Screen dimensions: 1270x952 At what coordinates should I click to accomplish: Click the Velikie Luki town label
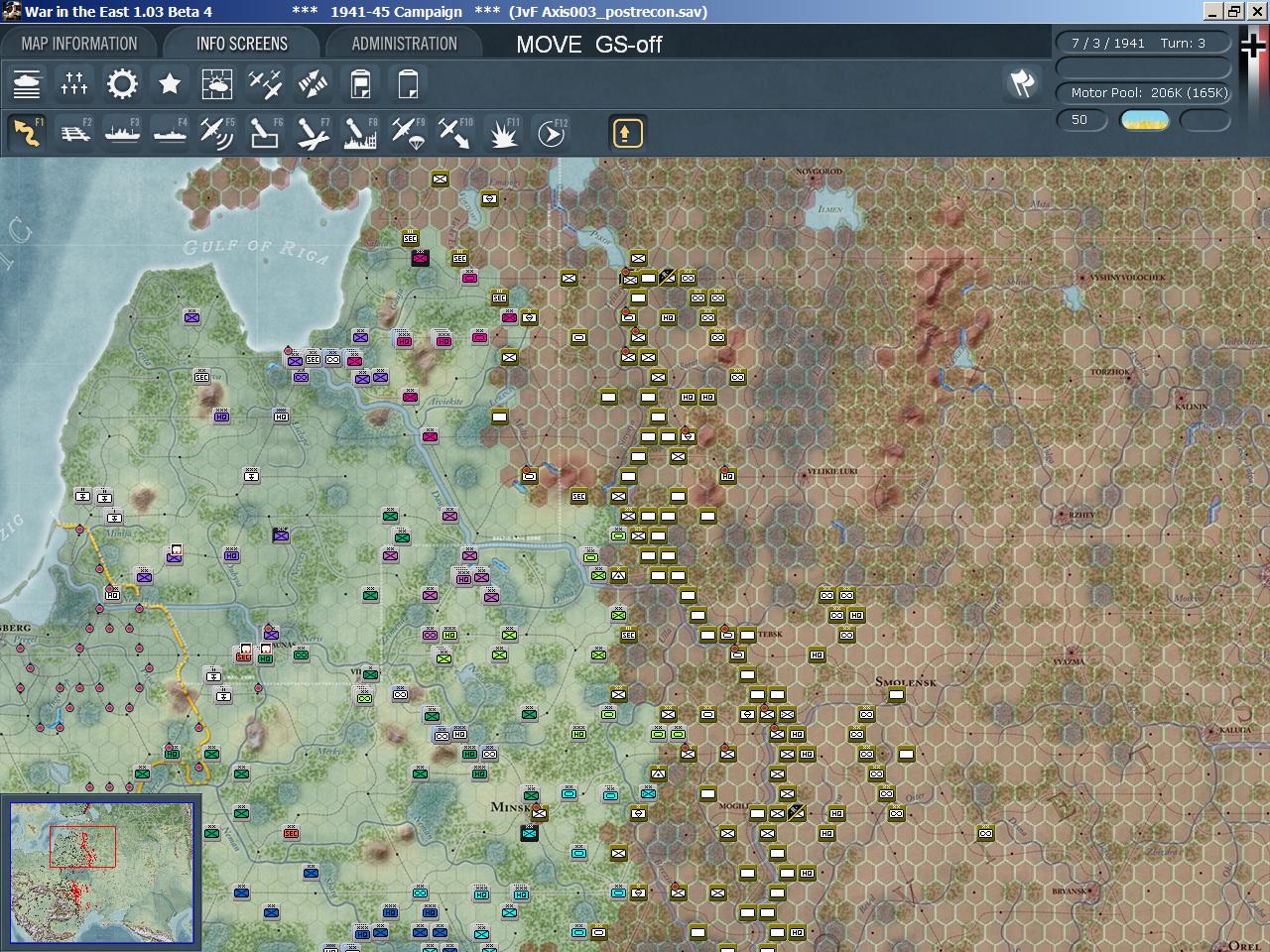pyautogui.click(x=831, y=472)
